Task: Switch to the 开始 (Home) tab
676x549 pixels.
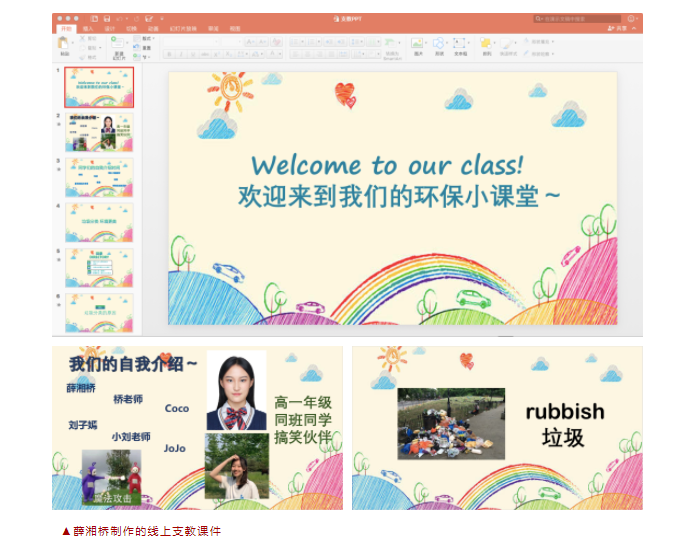Action: (66, 29)
